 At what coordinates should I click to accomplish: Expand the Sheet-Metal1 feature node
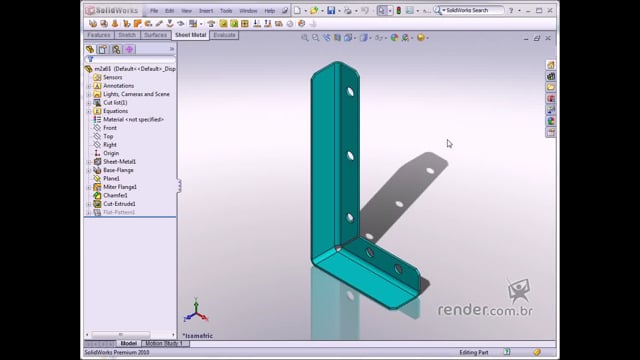(x=89, y=162)
